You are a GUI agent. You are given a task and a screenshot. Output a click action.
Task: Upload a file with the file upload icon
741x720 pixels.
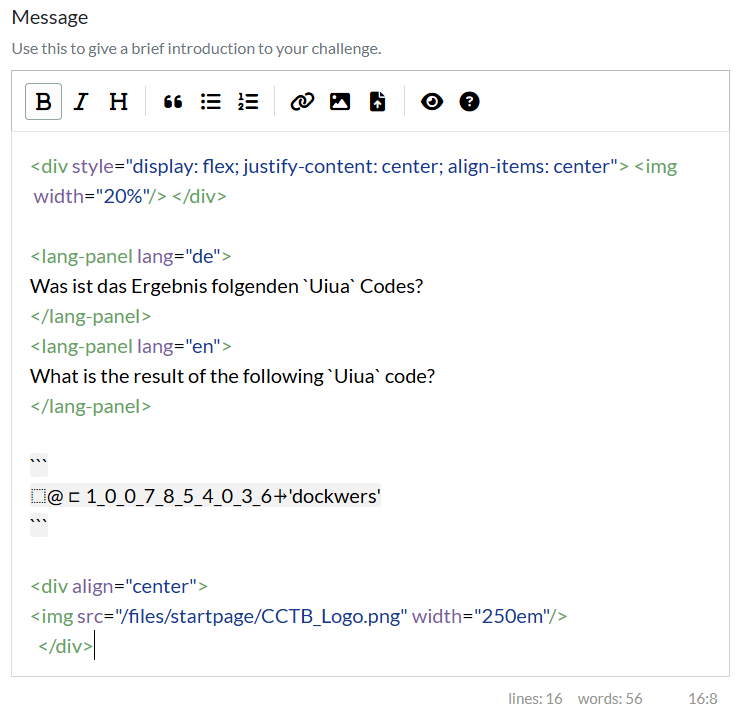click(x=377, y=101)
